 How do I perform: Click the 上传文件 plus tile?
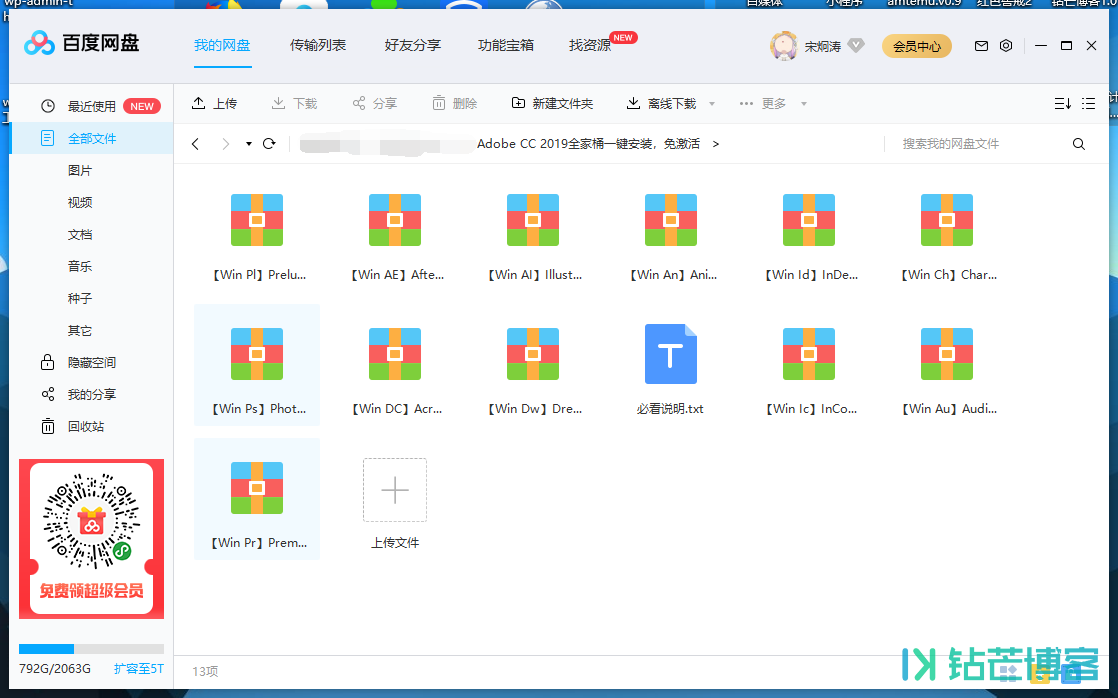click(395, 490)
